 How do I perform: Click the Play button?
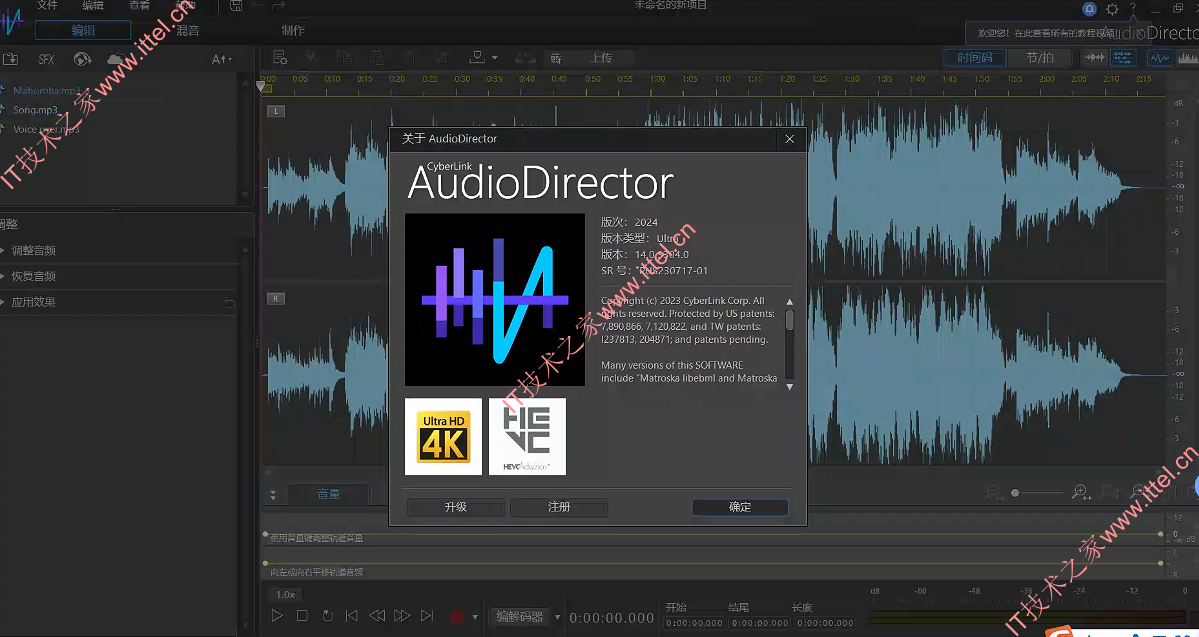277,616
